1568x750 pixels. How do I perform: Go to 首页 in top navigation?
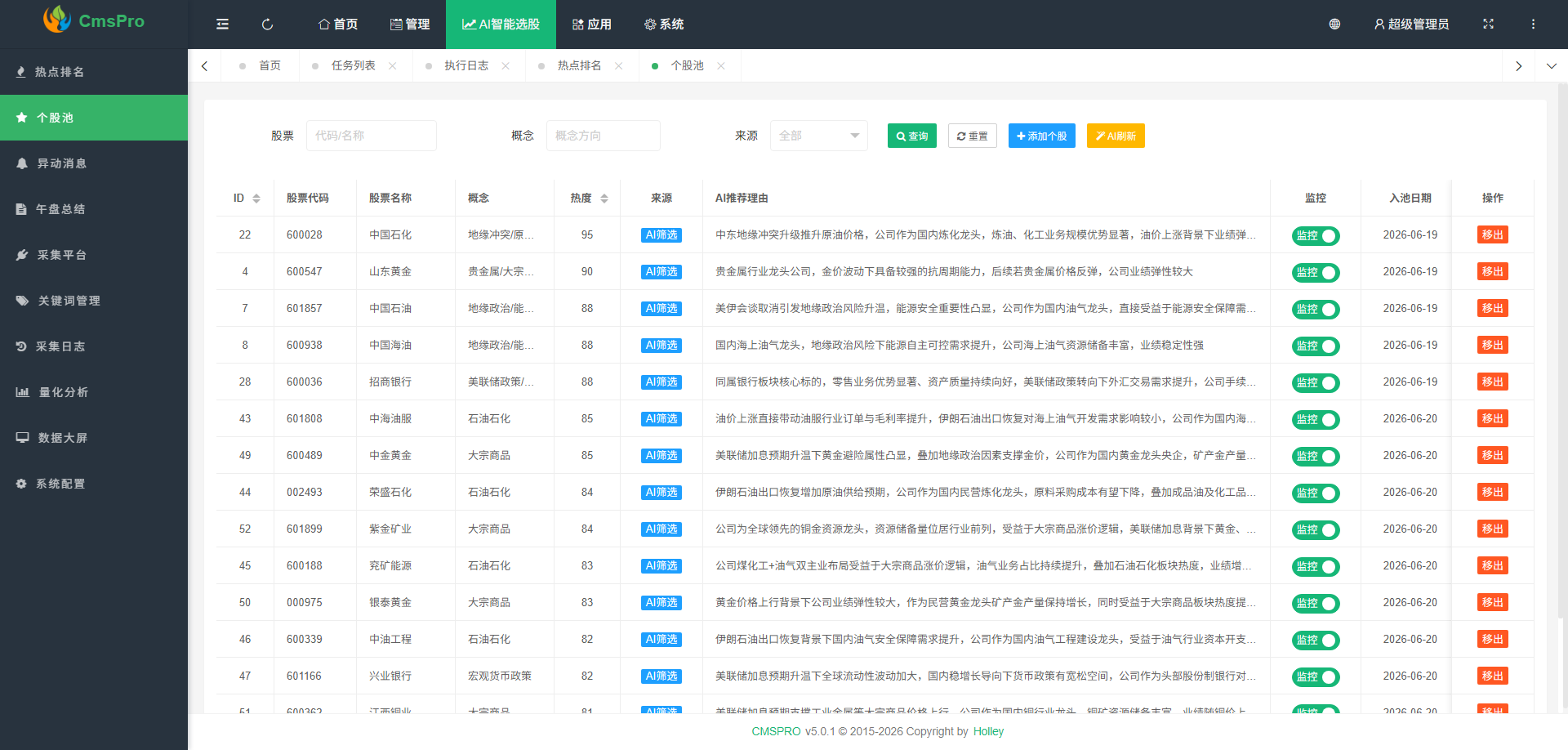(338, 25)
